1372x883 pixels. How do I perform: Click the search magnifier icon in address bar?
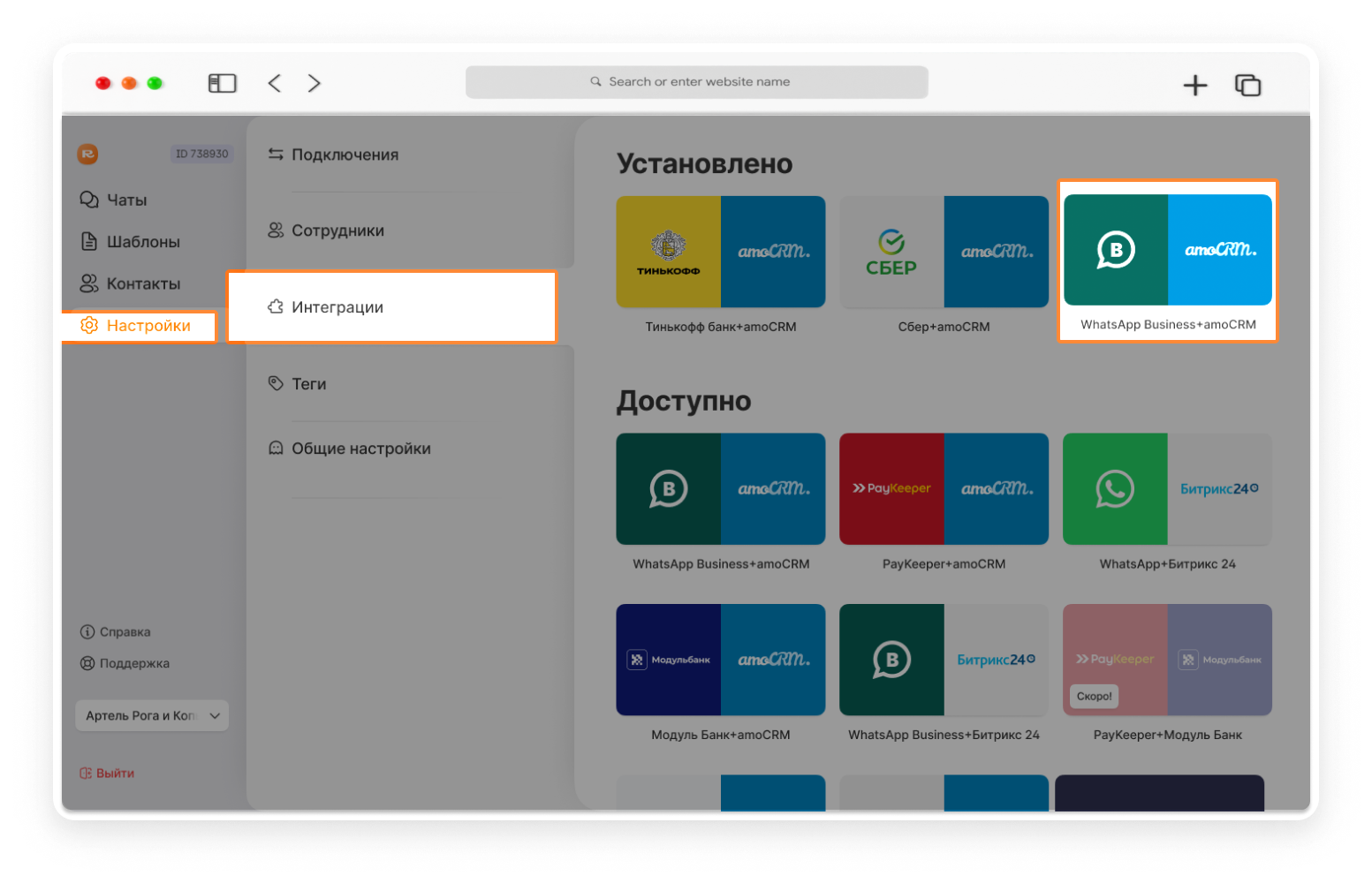click(596, 82)
